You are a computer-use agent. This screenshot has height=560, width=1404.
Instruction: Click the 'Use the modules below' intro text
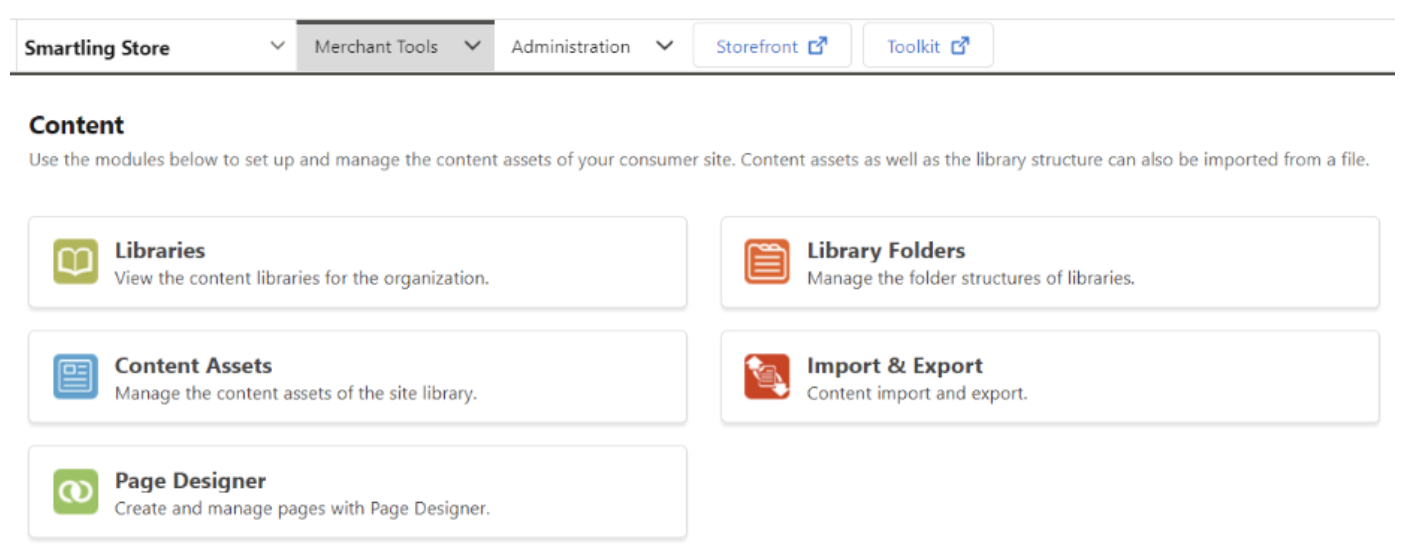[x=699, y=160]
